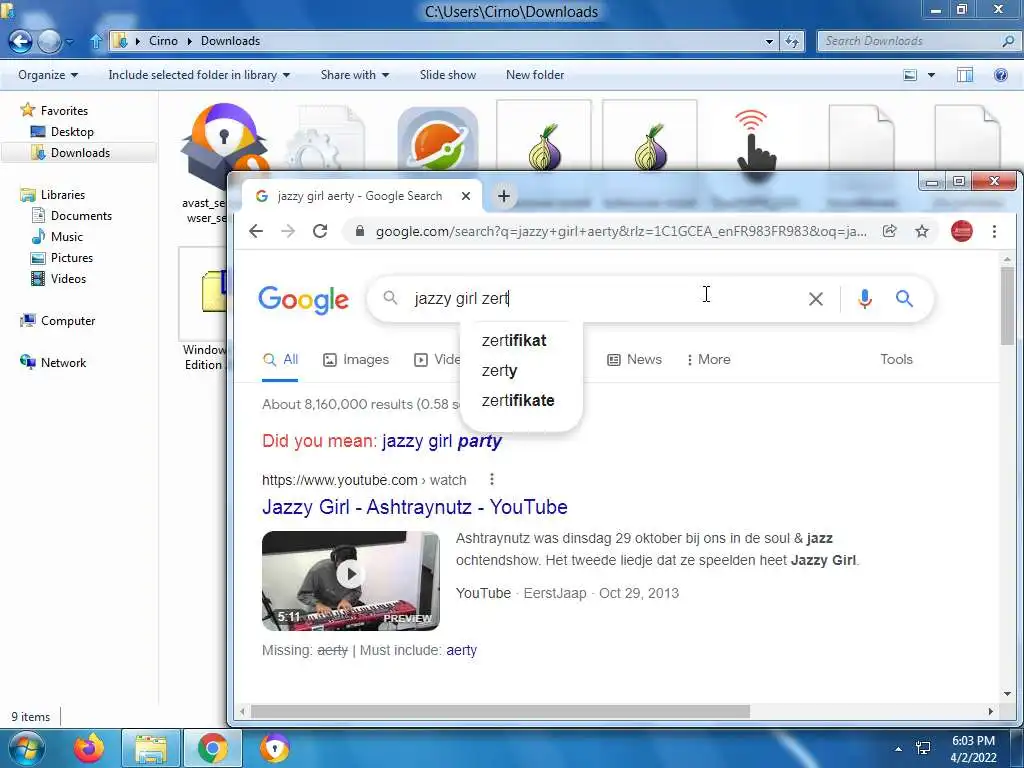Bookmark this page with the star icon

[x=921, y=231]
